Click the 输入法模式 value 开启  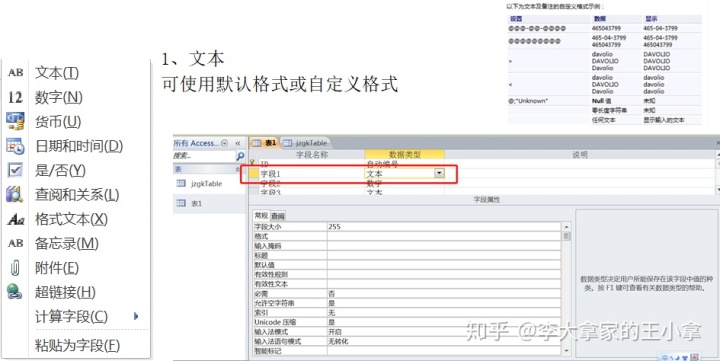[444, 332]
